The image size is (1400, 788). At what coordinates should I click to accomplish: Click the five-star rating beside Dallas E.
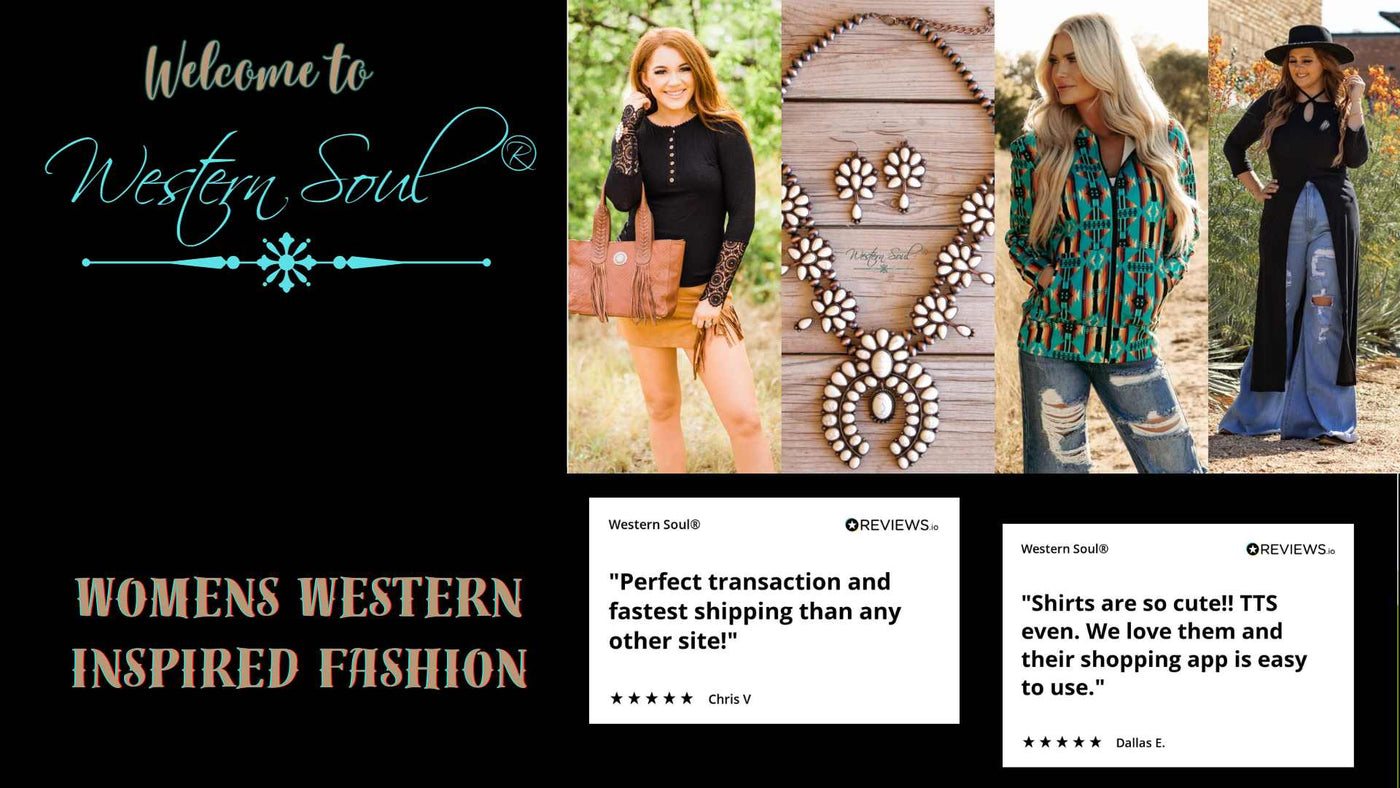point(1061,742)
